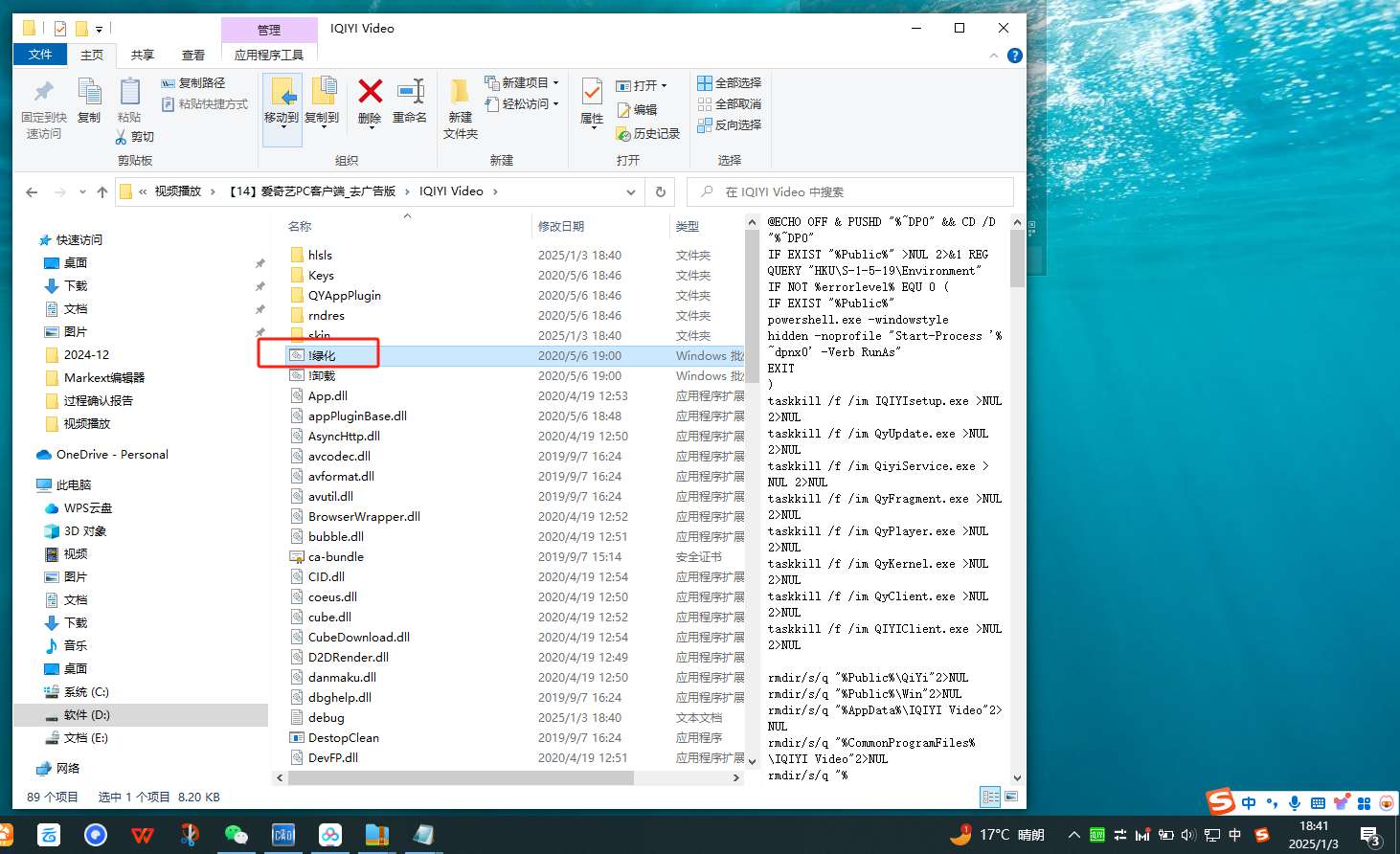Image resolution: width=1400 pixels, height=854 pixels.
Task: Select the DestopClean application file
Action: click(x=344, y=738)
